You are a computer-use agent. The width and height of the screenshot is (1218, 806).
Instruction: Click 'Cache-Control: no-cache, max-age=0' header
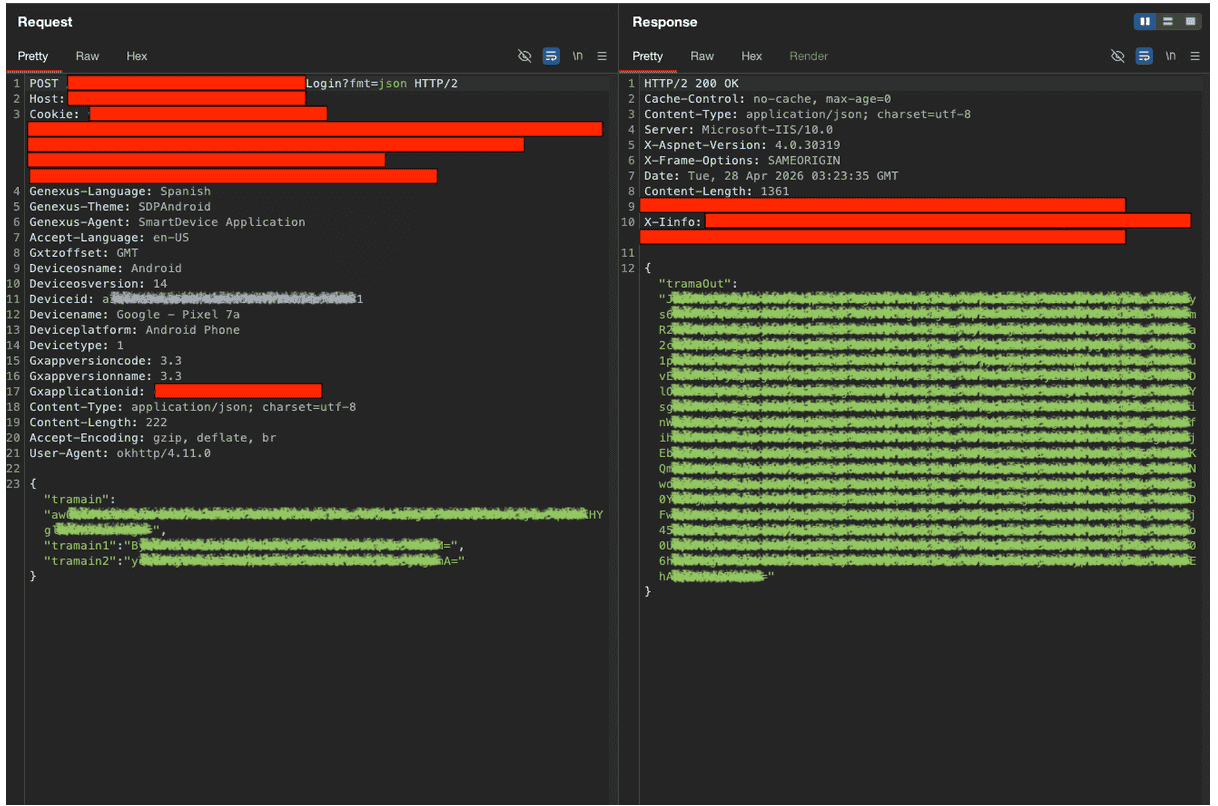point(767,99)
